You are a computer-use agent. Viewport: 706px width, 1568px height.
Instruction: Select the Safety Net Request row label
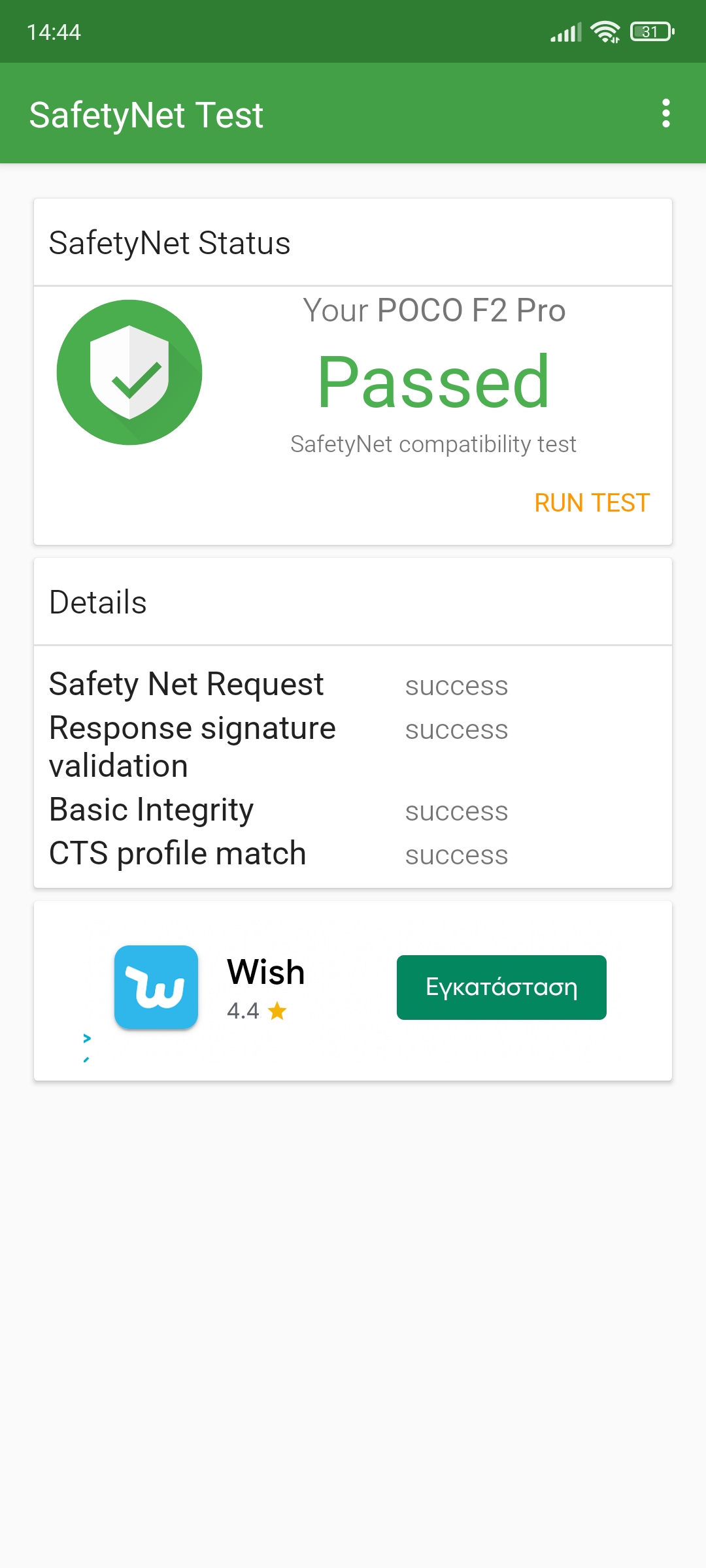186,684
